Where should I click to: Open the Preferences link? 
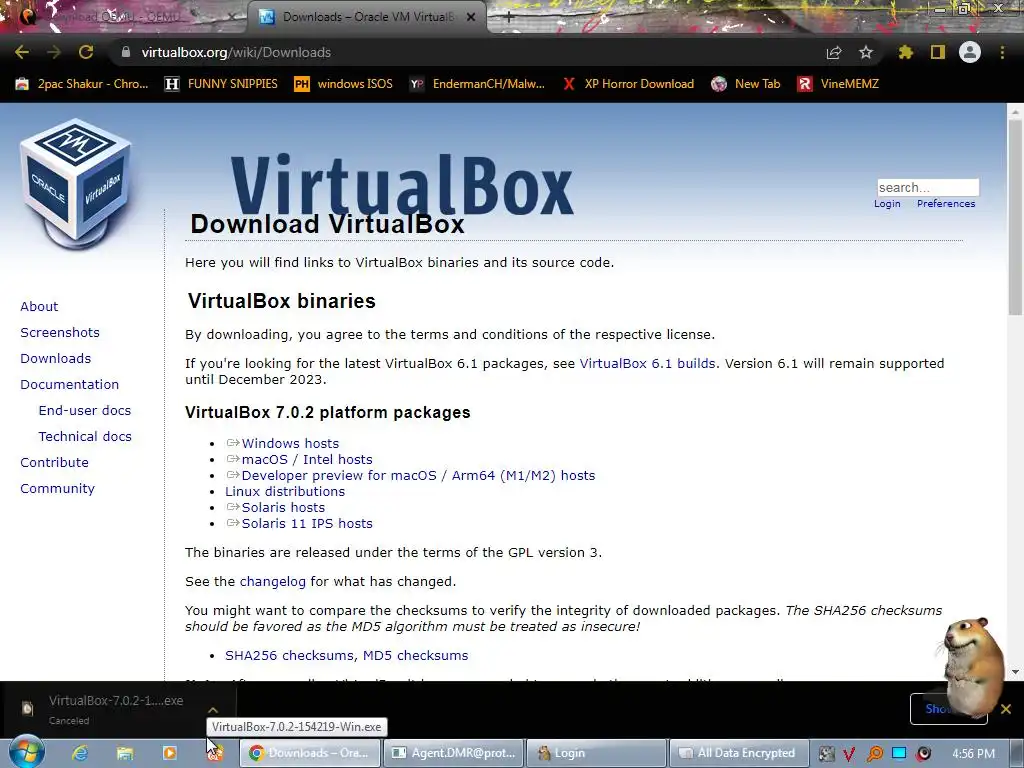(946, 204)
